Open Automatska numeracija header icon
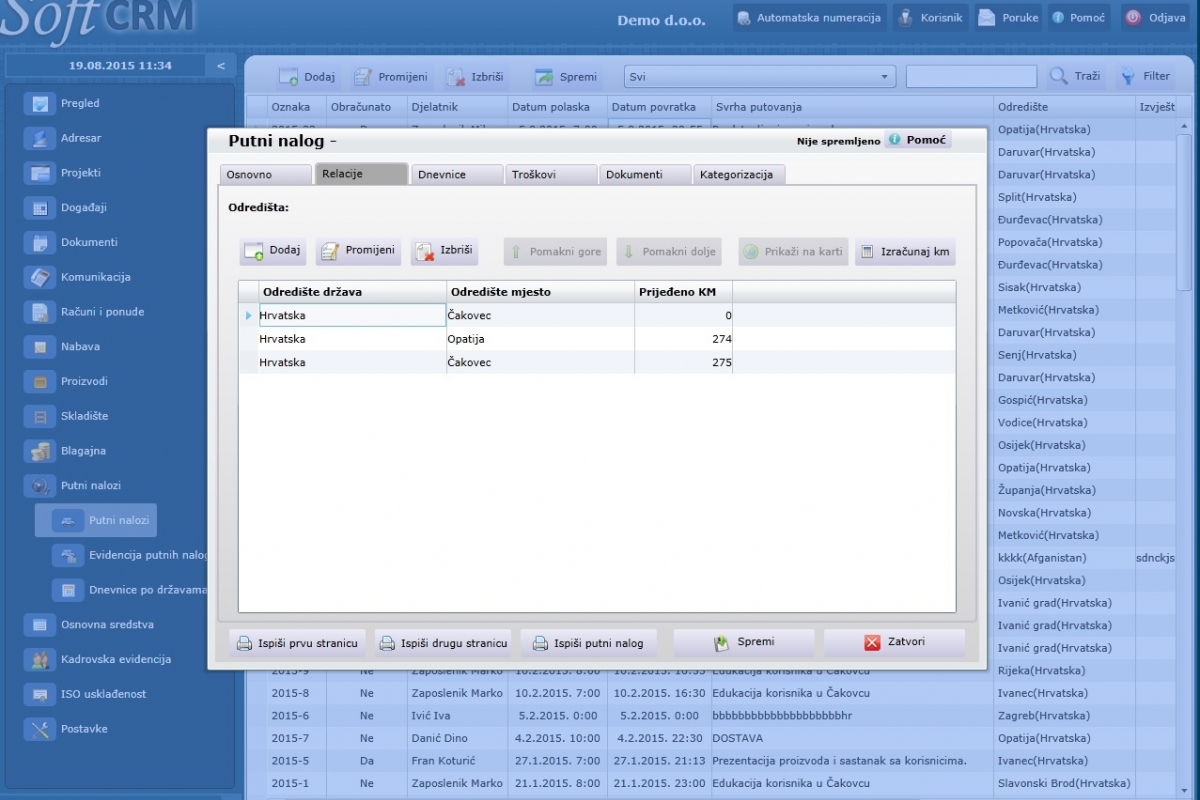Image resolution: width=1200 pixels, height=800 pixels. pyautogui.click(x=743, y=18)
